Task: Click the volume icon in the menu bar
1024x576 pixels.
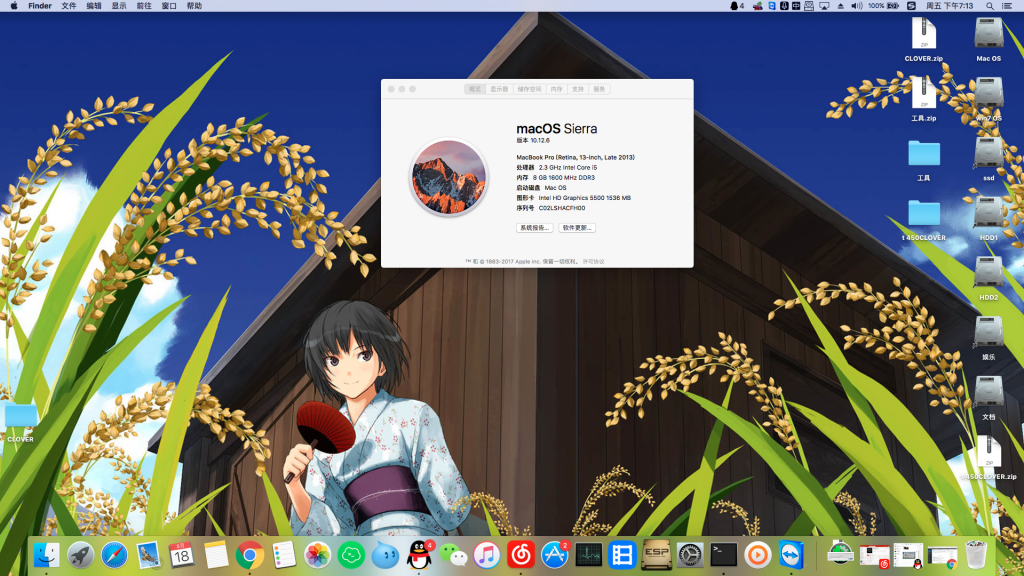Action: coord(857,6)
